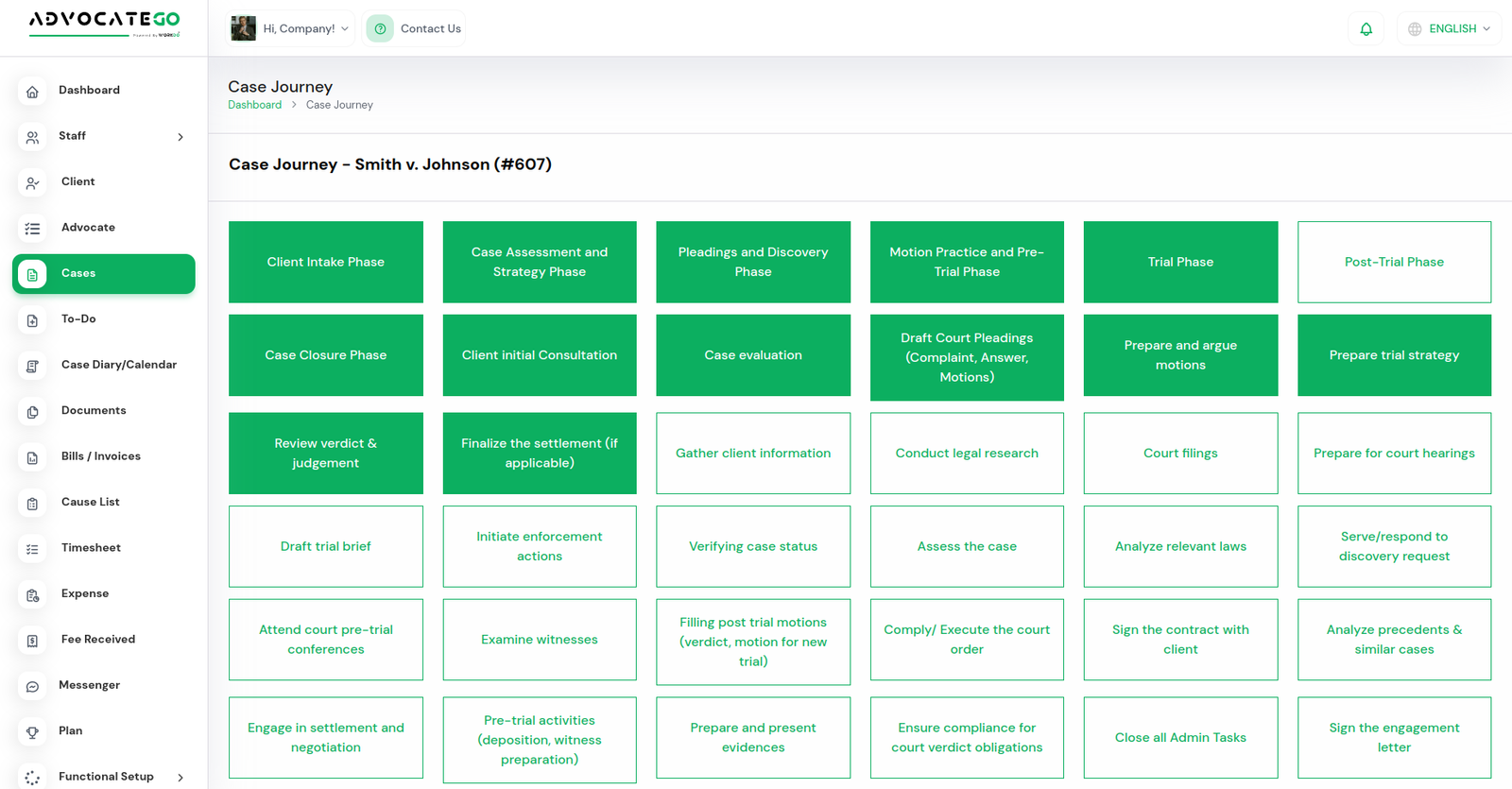The image size is (1512, 789).
Task: Click the Dashboard breadcrumb link
Action: (x=254, y=105)
